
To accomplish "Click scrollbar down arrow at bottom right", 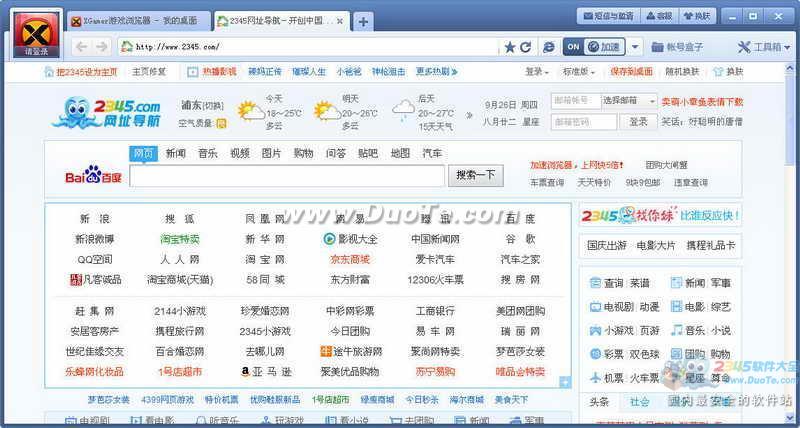I will [791, 416].
